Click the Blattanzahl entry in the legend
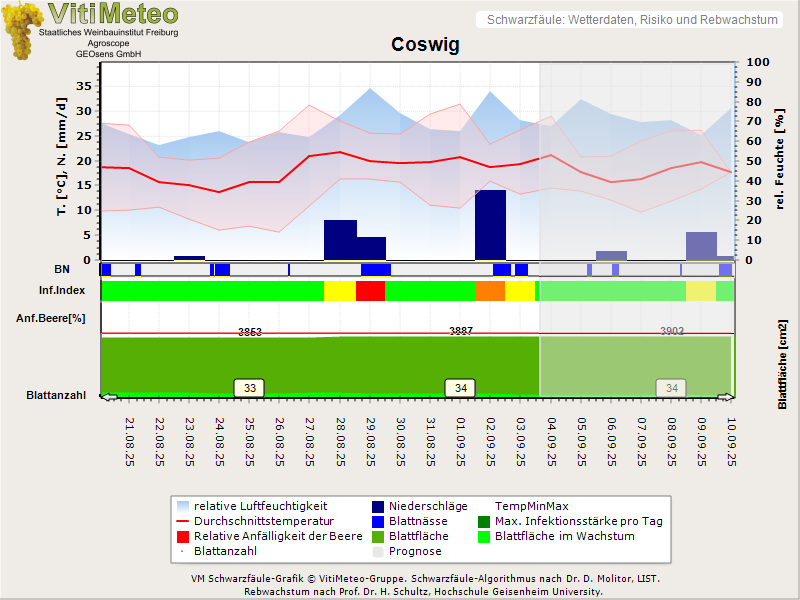Viewport: 800px width, 600px height. (226, 551)
